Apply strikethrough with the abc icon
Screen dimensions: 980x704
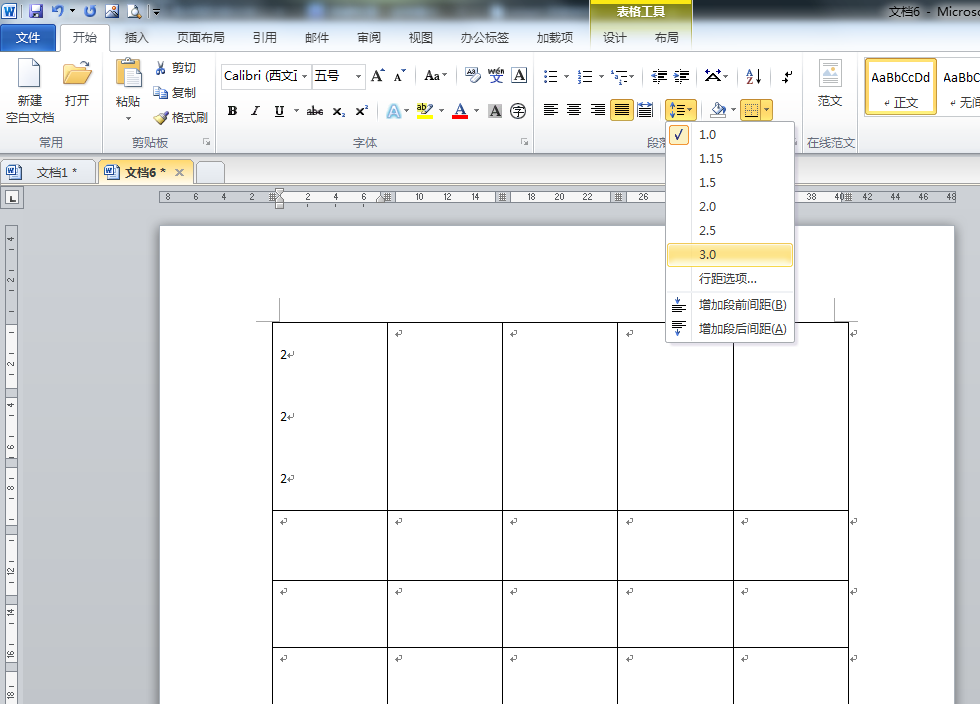pos(314,111)
